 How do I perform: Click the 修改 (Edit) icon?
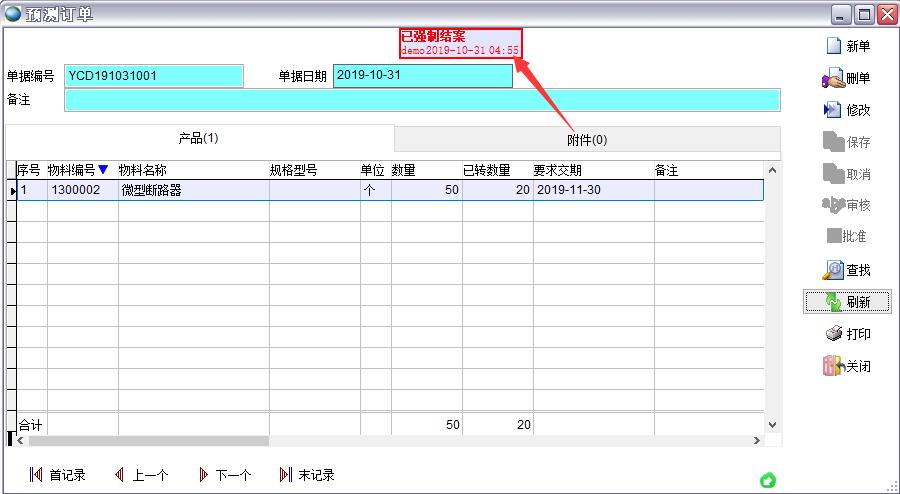pyautogui.click(x=833, y=110)
